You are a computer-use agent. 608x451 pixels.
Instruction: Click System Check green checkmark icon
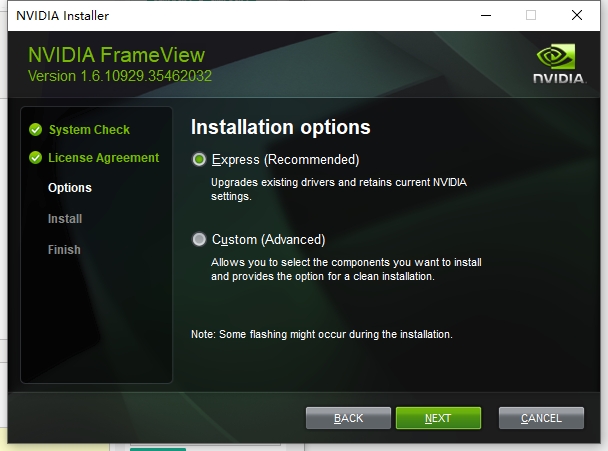35,130
